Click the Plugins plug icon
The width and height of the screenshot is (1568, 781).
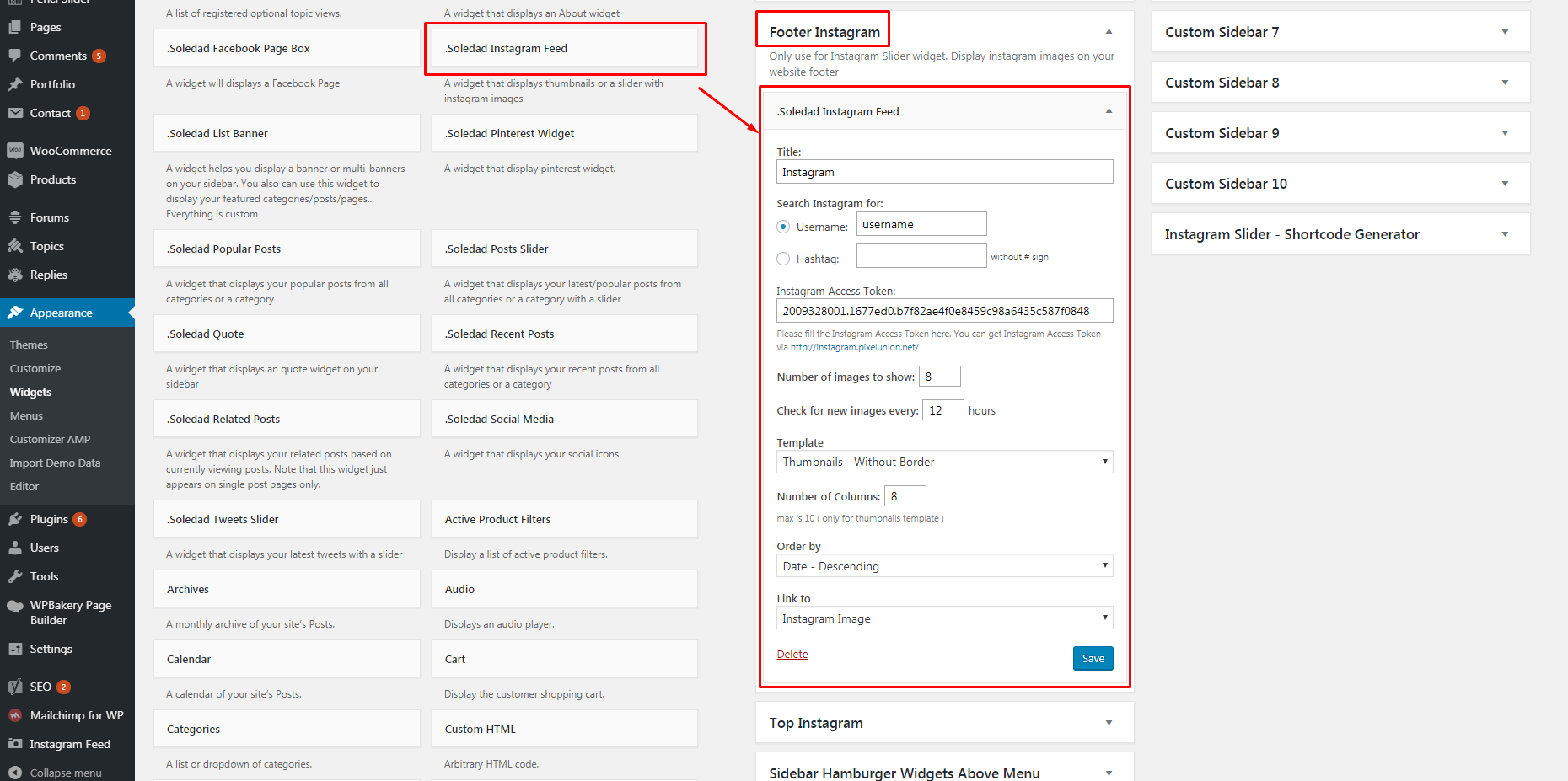tap(15, 519)
